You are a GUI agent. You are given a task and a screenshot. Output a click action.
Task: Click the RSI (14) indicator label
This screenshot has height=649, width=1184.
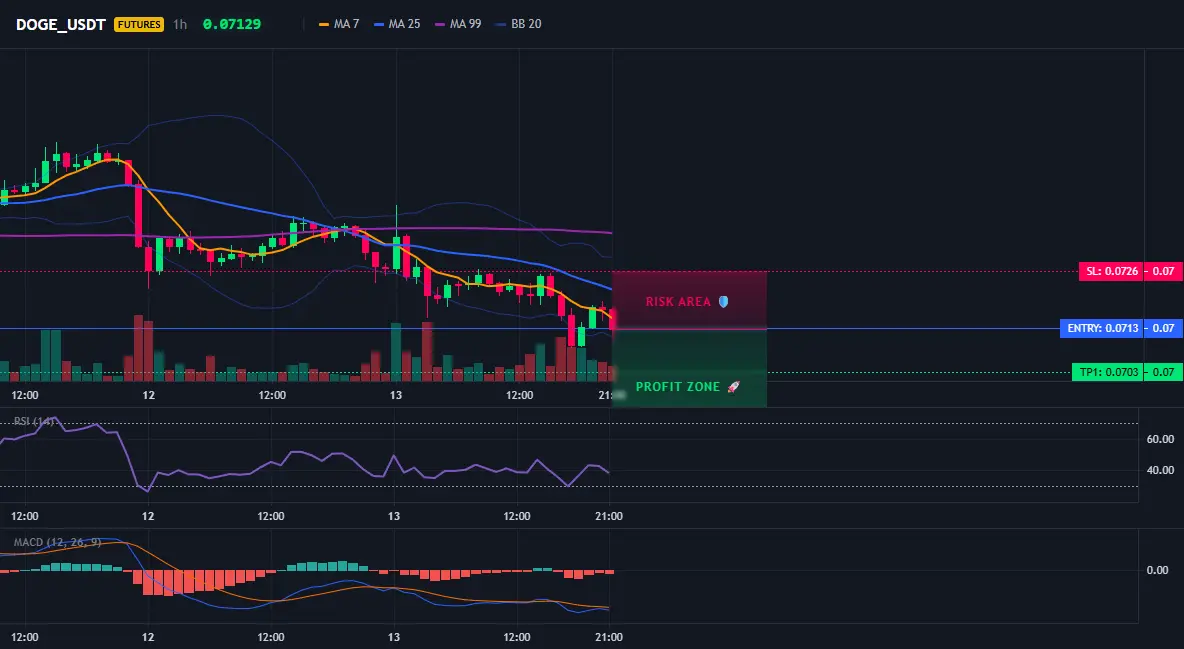pyautogui.click(x=34, y=421)
